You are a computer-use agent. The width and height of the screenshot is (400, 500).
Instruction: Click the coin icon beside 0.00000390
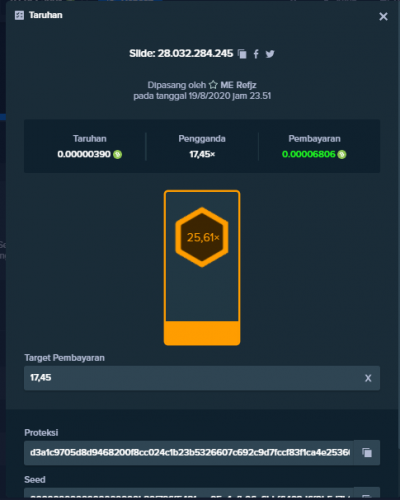click(117, 154)
